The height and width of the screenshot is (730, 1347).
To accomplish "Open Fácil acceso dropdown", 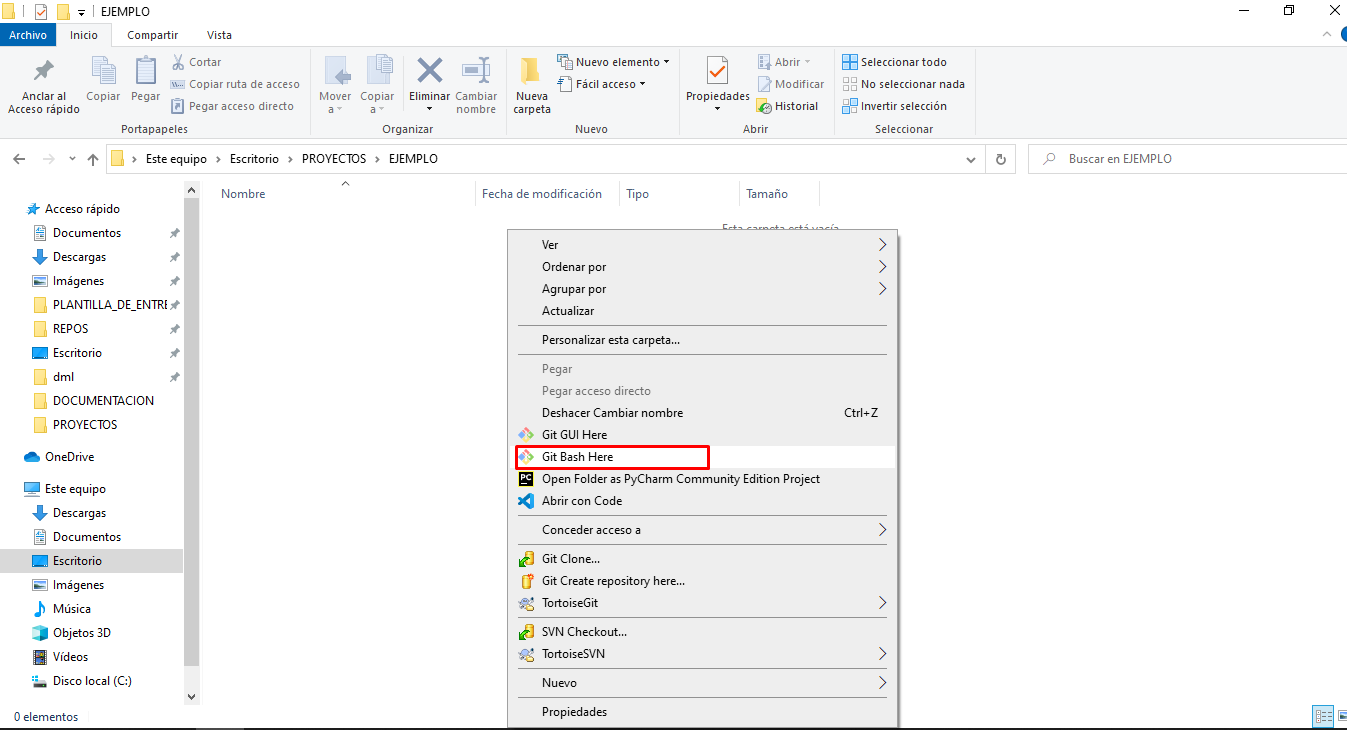I will click(x=601, y=84).
